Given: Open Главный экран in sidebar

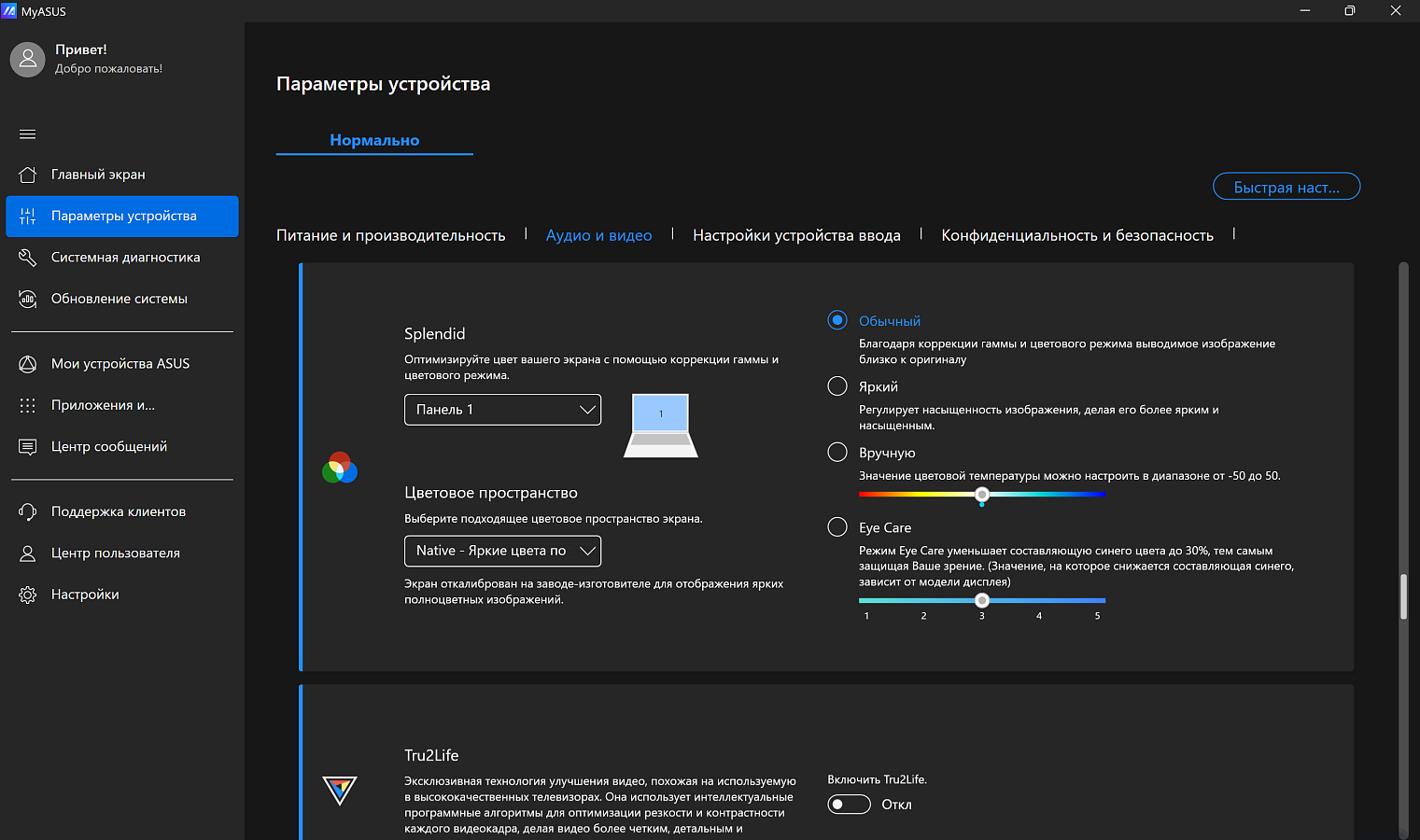Looking at the screenshot, I should pyautogui.click(x=122, y=175).
